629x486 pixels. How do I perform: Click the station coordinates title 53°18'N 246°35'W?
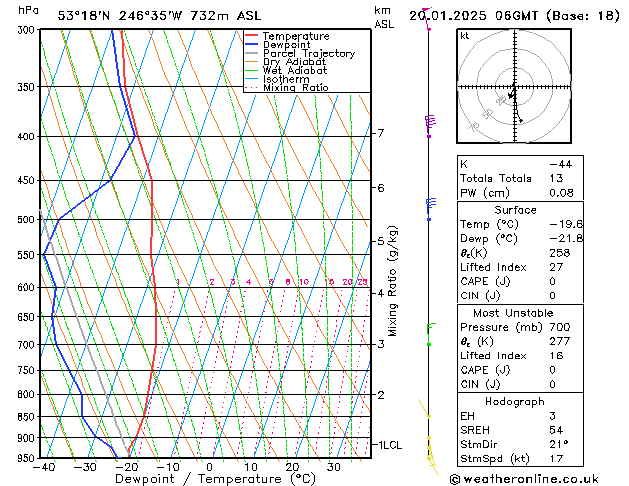click(x=120, y=16)
